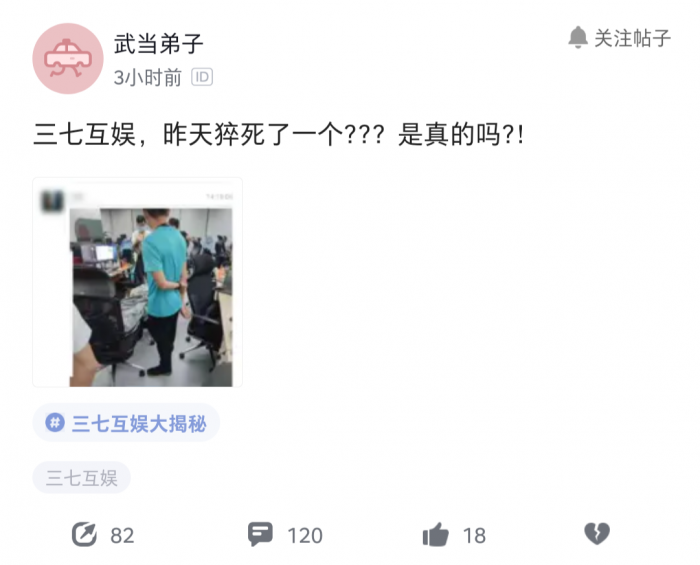Image resolution: width=700 pixels, height=565 pixels.
Task: Open the username 武当弟子
Action: tap(158, 44)
